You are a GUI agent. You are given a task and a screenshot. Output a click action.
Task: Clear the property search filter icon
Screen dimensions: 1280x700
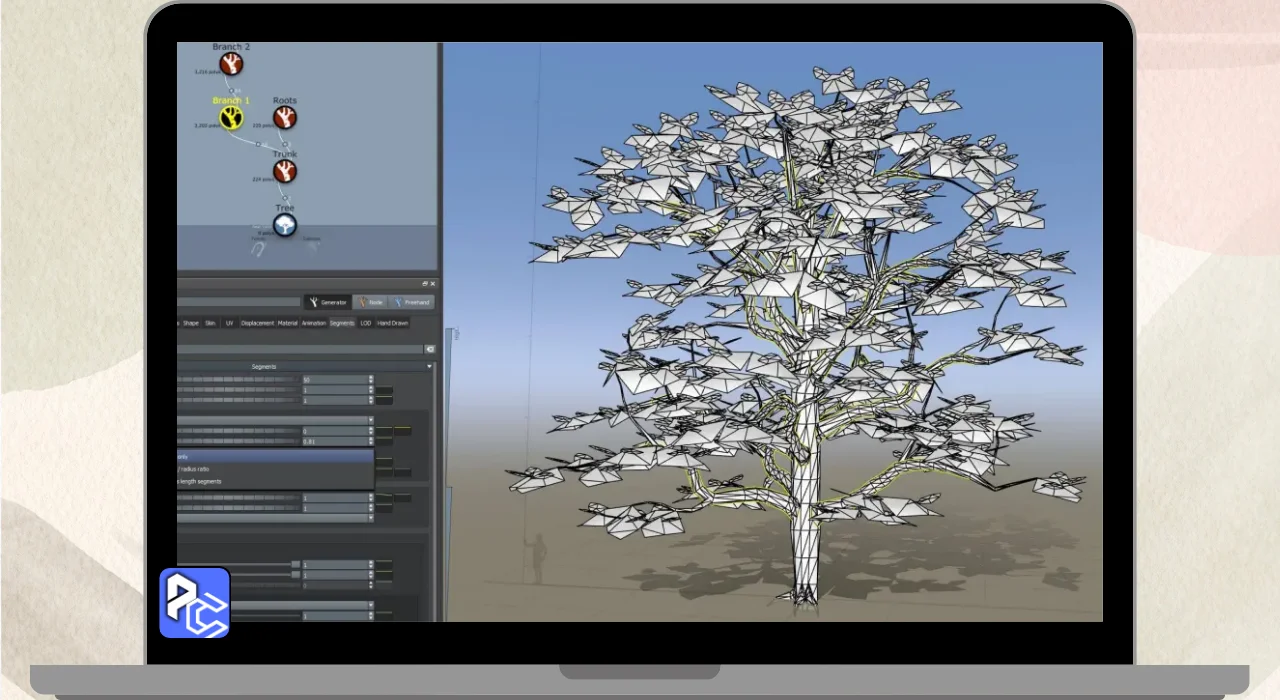pyautogui.click(x=430, y=350)
